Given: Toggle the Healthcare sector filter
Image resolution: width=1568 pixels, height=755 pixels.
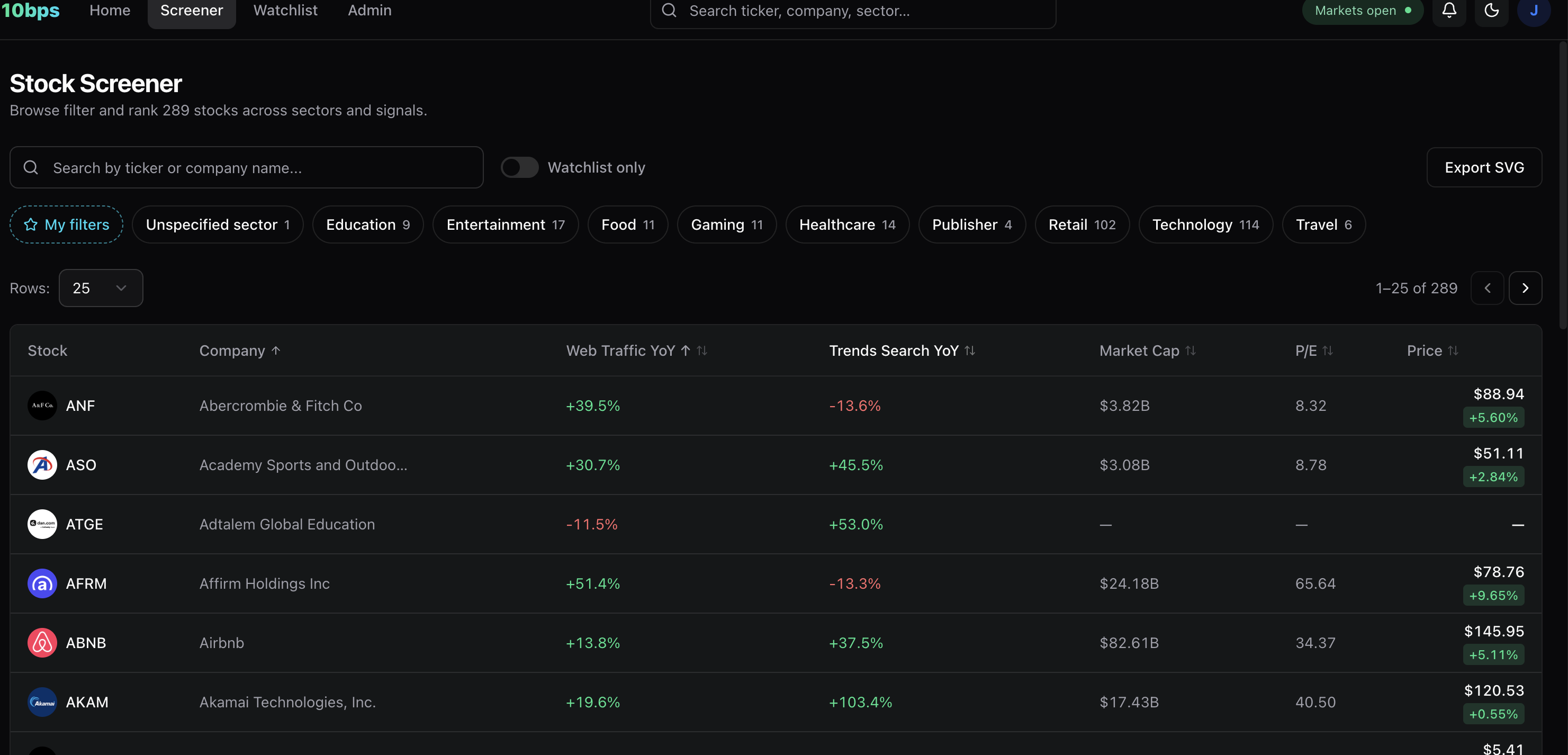Looking at the screenshot, I should 848,224.
